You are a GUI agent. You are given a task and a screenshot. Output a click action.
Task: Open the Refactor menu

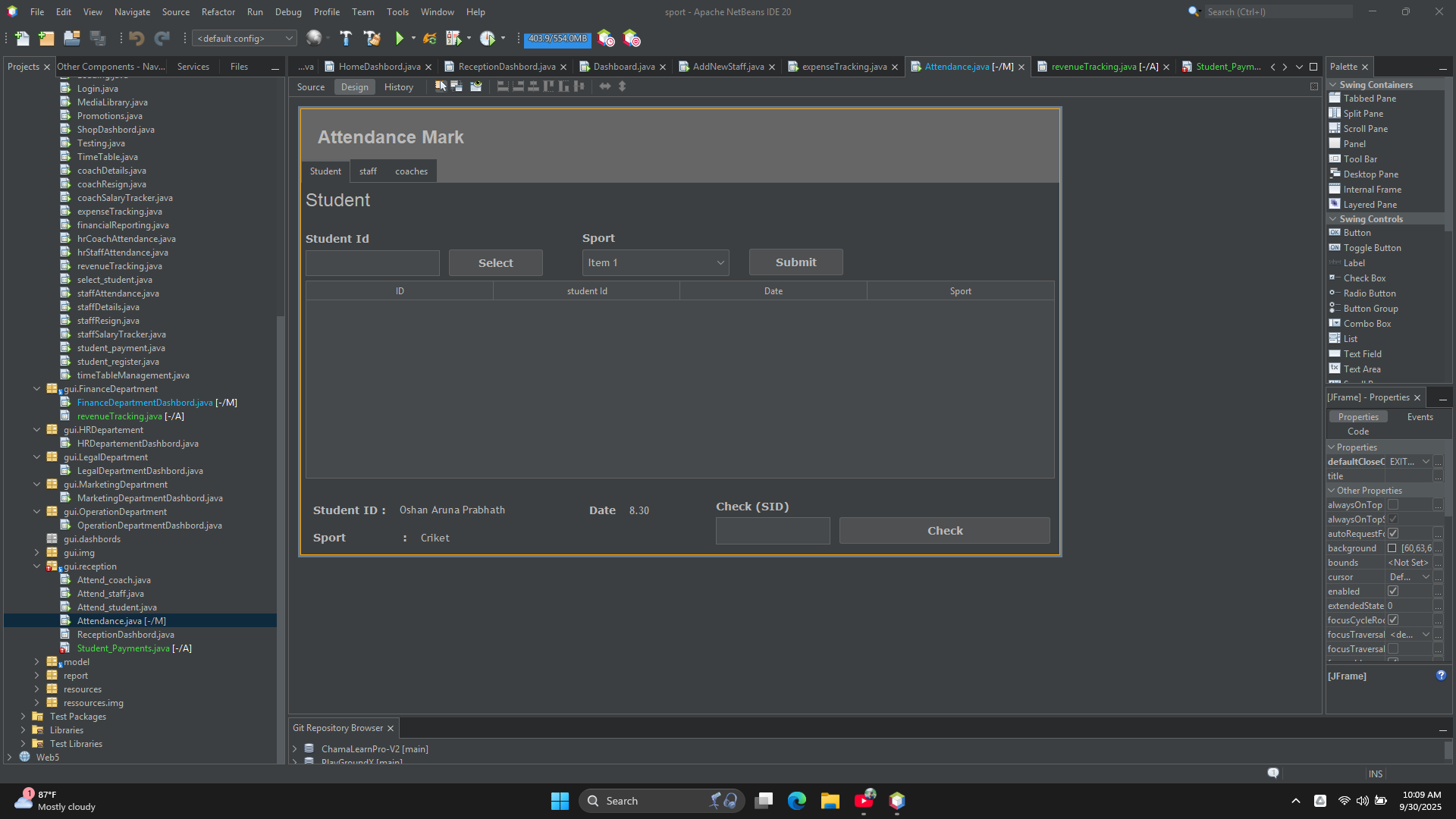pyautogui.click(x=218, y=12)
